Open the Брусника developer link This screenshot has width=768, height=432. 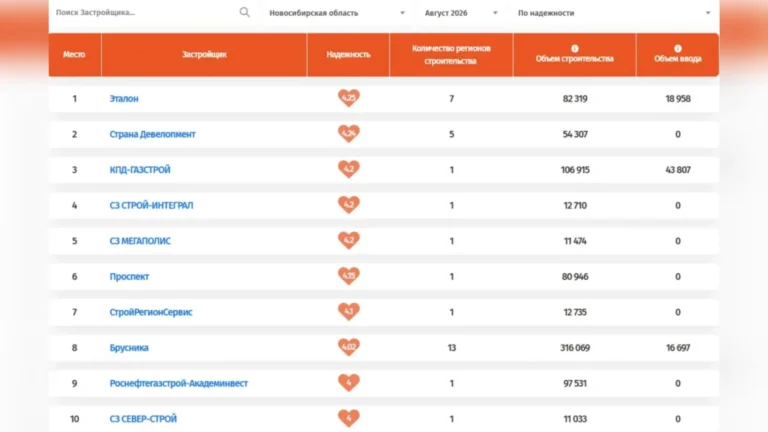(x=129, y=348)
